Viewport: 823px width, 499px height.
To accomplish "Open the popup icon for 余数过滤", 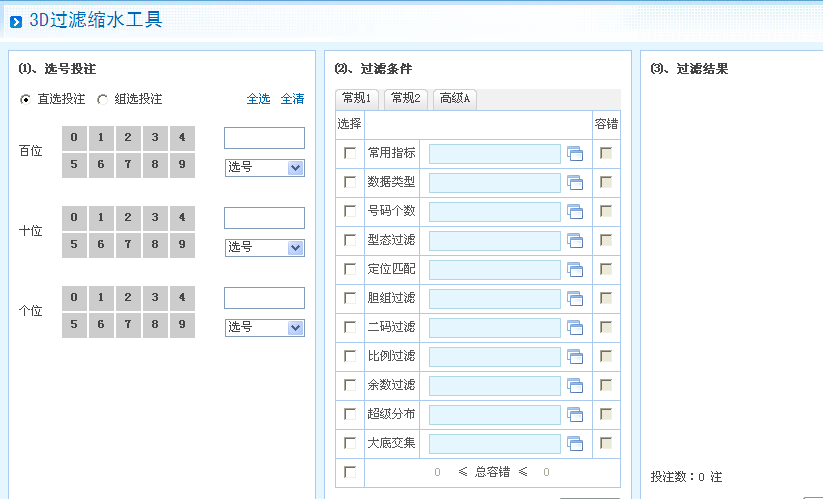I will pyautogui.click(x=575, y=386).
